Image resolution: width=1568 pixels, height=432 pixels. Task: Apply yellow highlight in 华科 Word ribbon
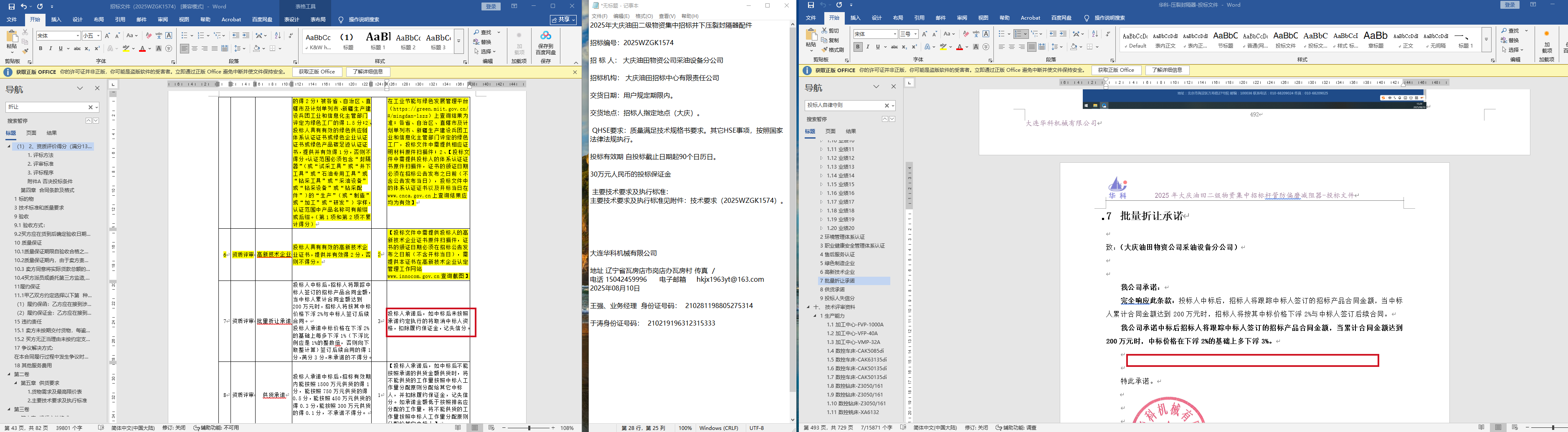pos(943,47)
